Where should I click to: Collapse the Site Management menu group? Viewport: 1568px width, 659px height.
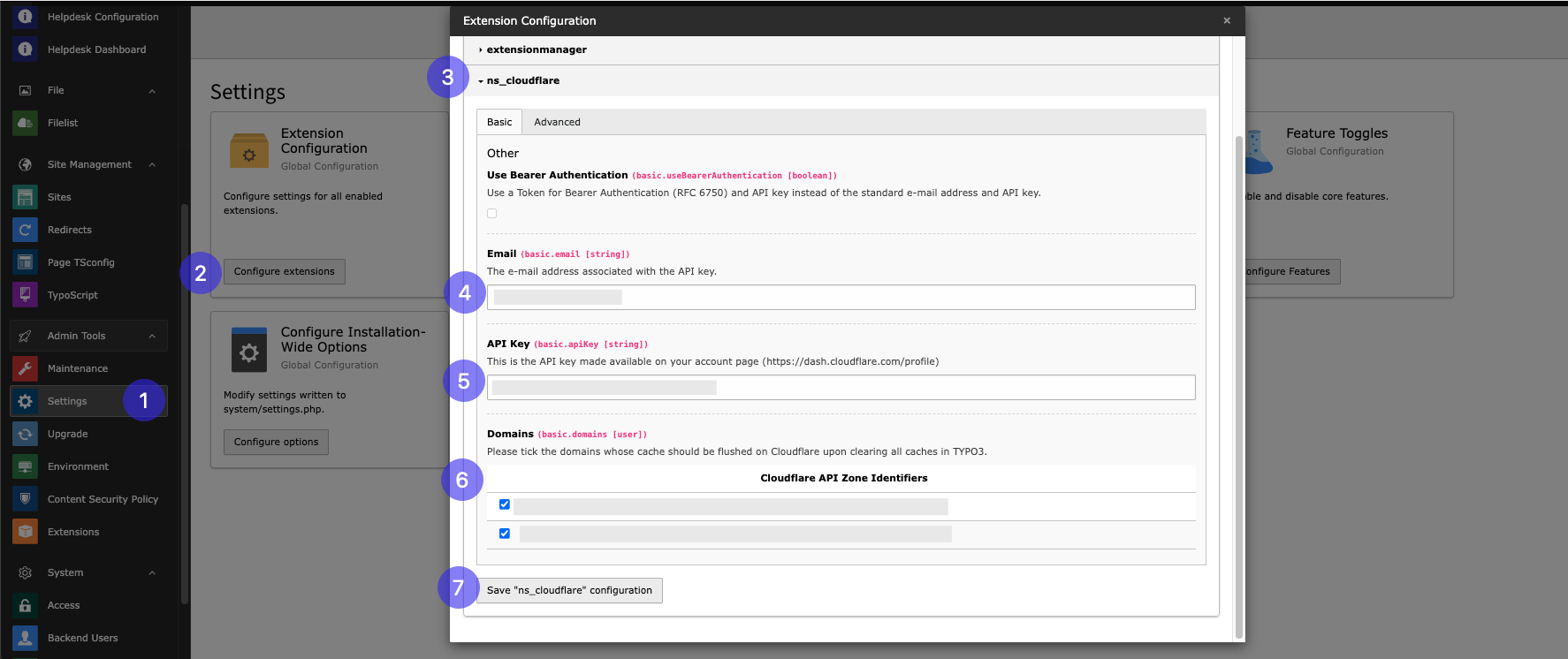(152, 164)
